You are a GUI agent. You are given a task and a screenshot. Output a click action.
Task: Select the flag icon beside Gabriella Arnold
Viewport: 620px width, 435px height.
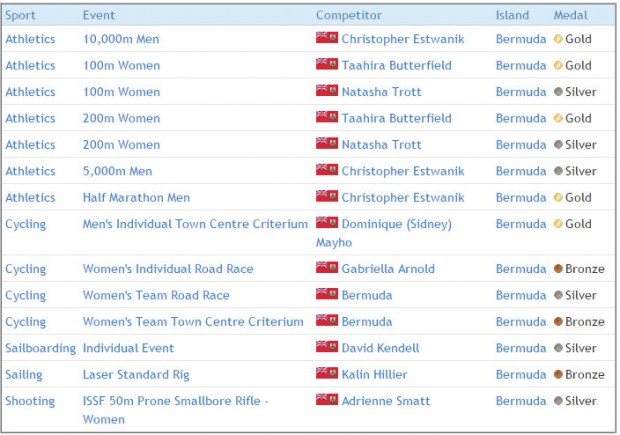[x=326, y=268]
